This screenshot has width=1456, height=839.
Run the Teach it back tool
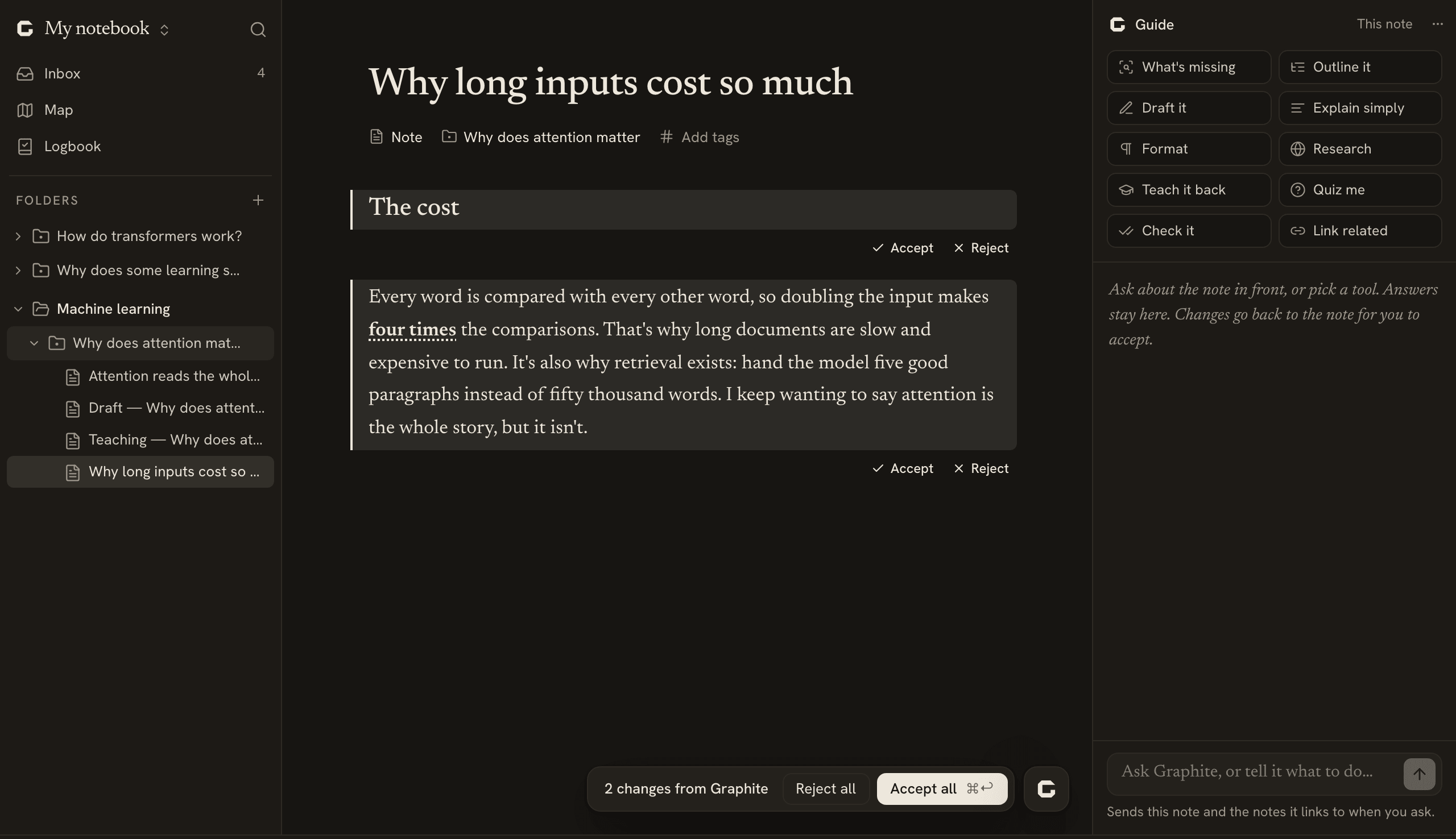point(1189,190)
